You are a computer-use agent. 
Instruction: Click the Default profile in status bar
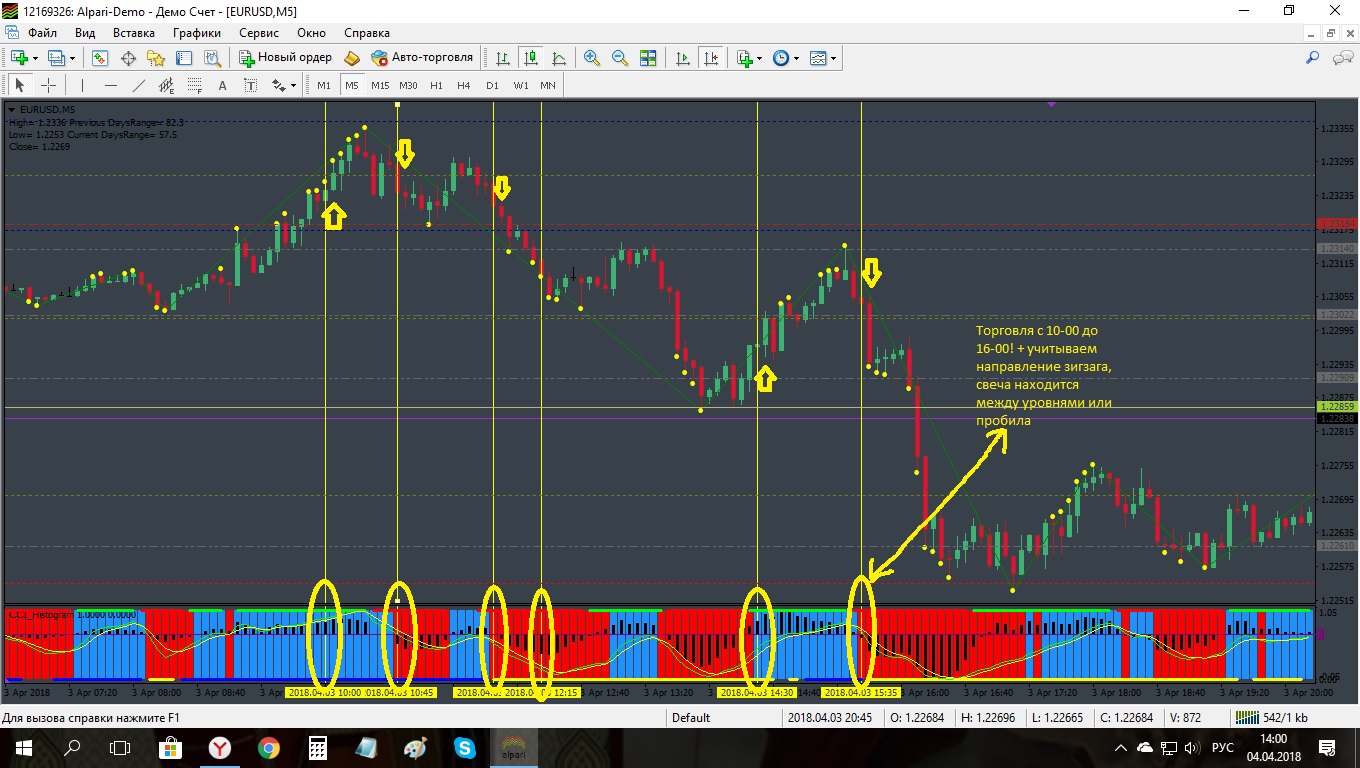coord(691,717)
